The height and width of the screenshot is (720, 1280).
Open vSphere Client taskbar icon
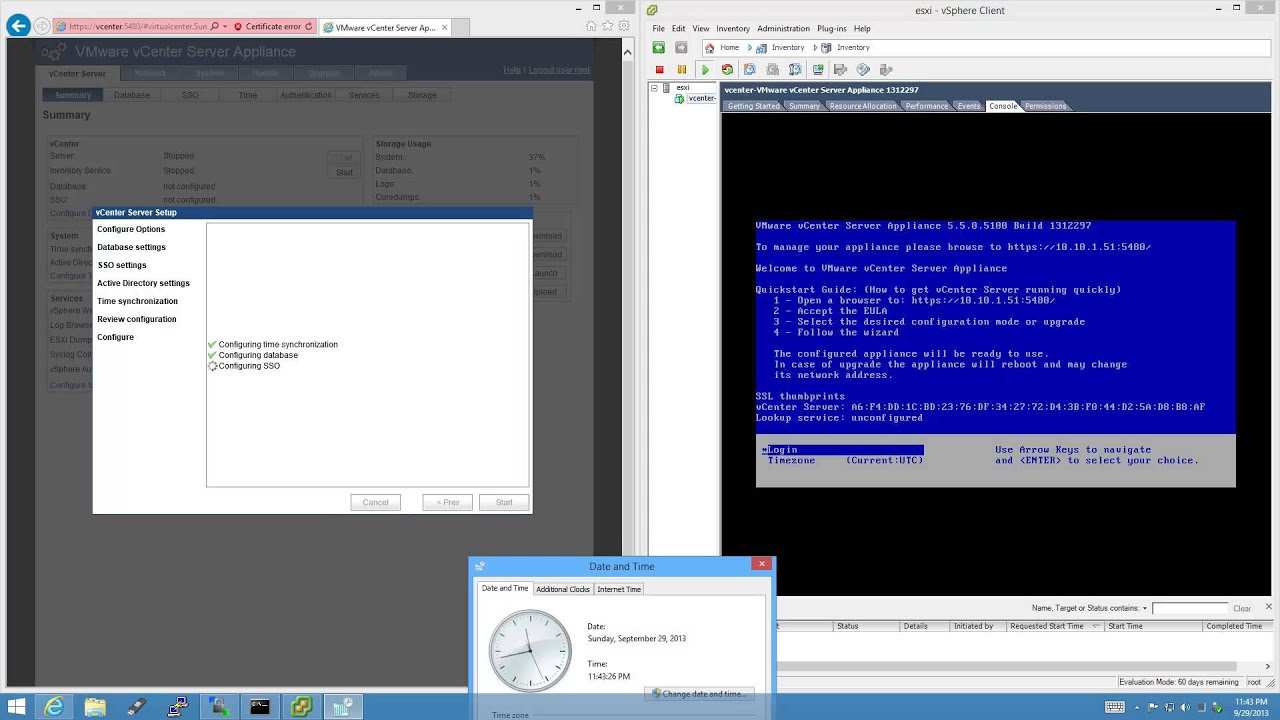[301, 707]
